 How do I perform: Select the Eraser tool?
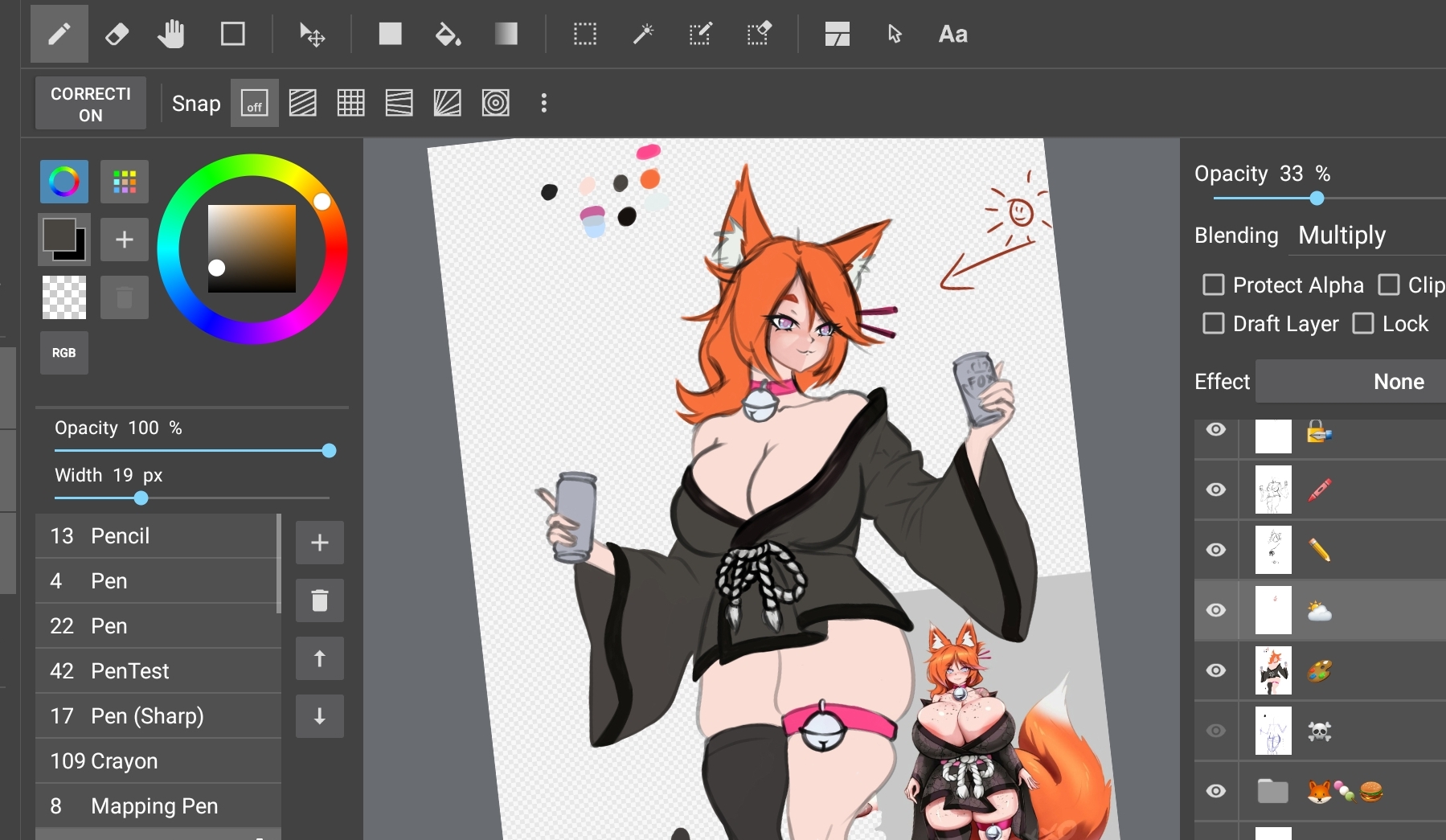coord(117,34)
